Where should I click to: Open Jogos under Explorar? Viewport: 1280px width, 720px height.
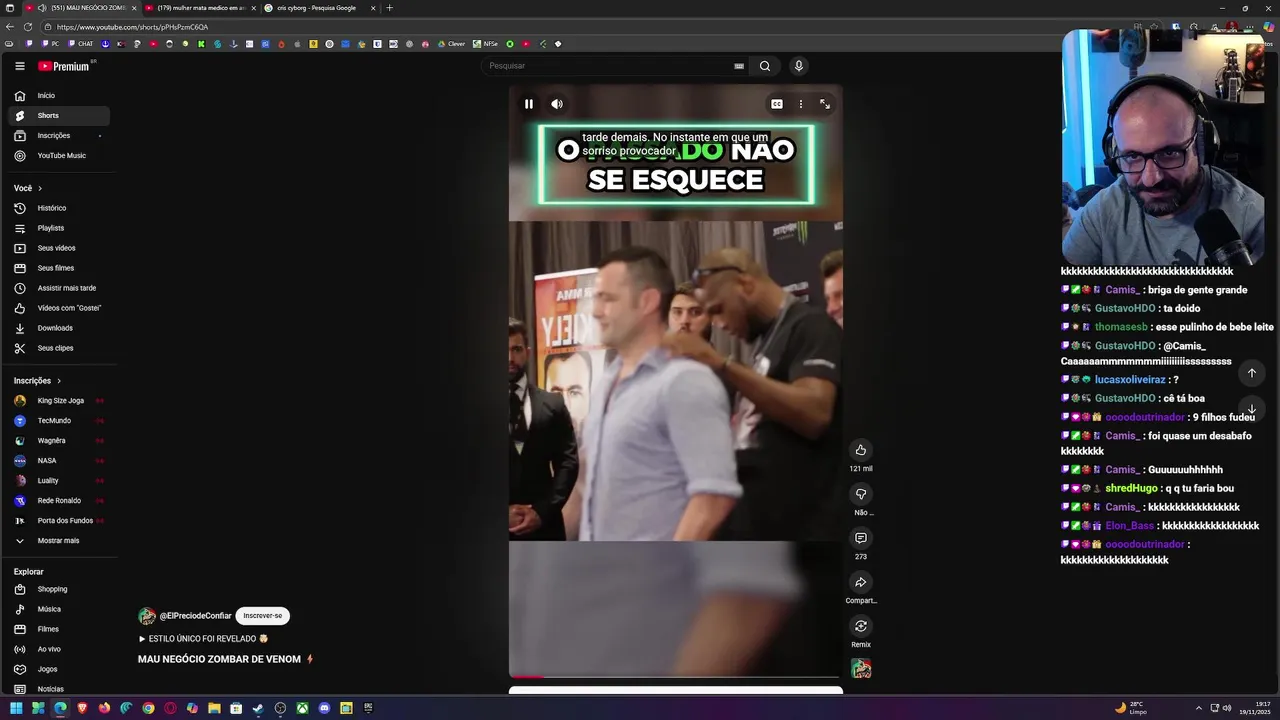coord(59,669)
